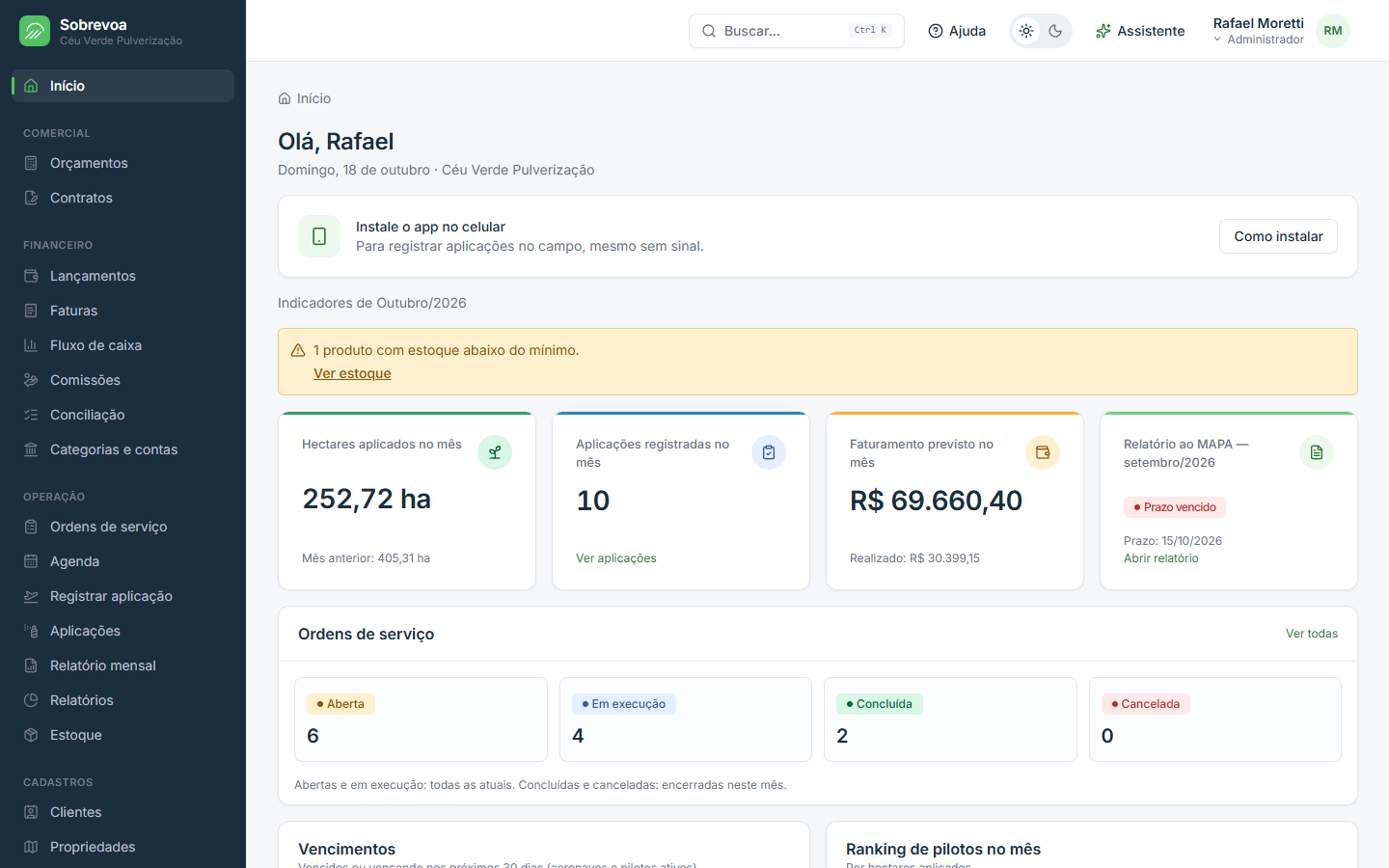Image resolution: width=1389 pixels, height=868 pixels.
Task: Open the Contratos sidebar item
Action: click(123, 198)
